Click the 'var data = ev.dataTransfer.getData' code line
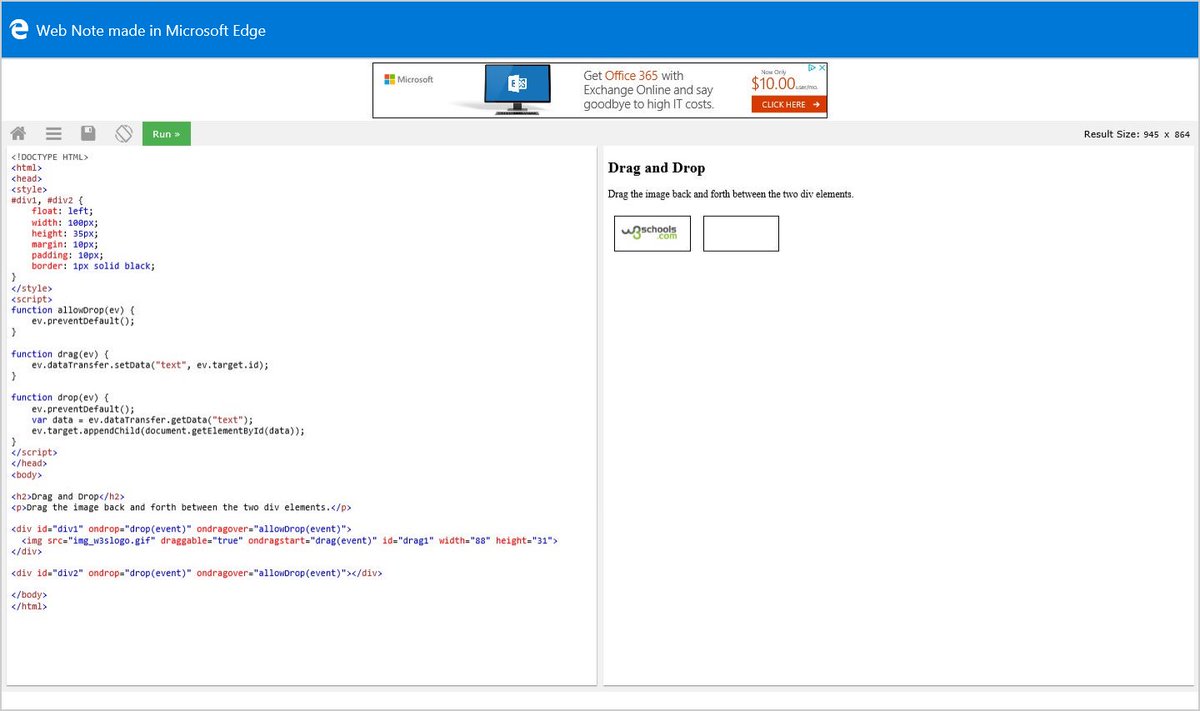 click(142, 419)
